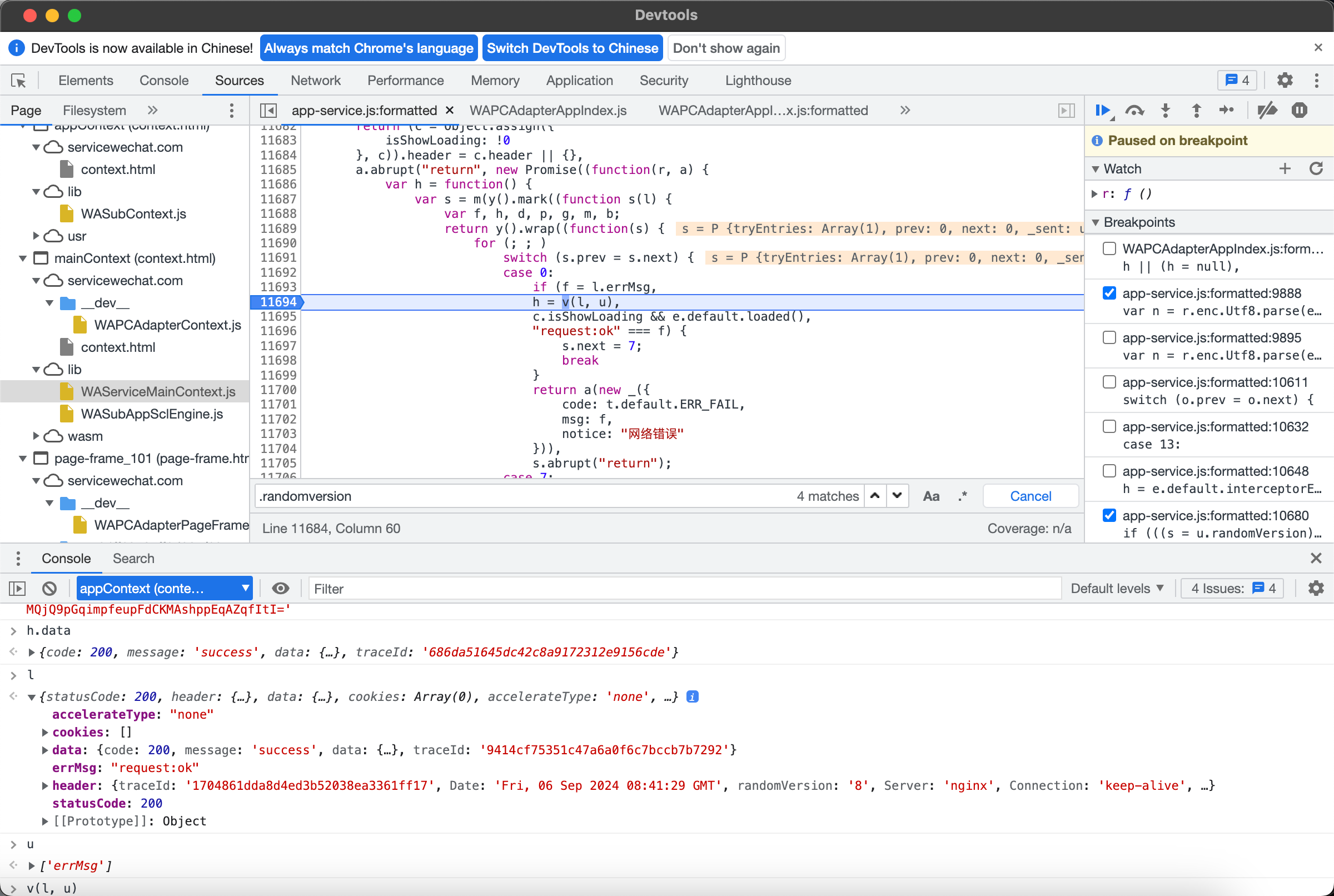1334x896 pixels.
Task: Step out of current function
Action: [x=1196, y=110]
